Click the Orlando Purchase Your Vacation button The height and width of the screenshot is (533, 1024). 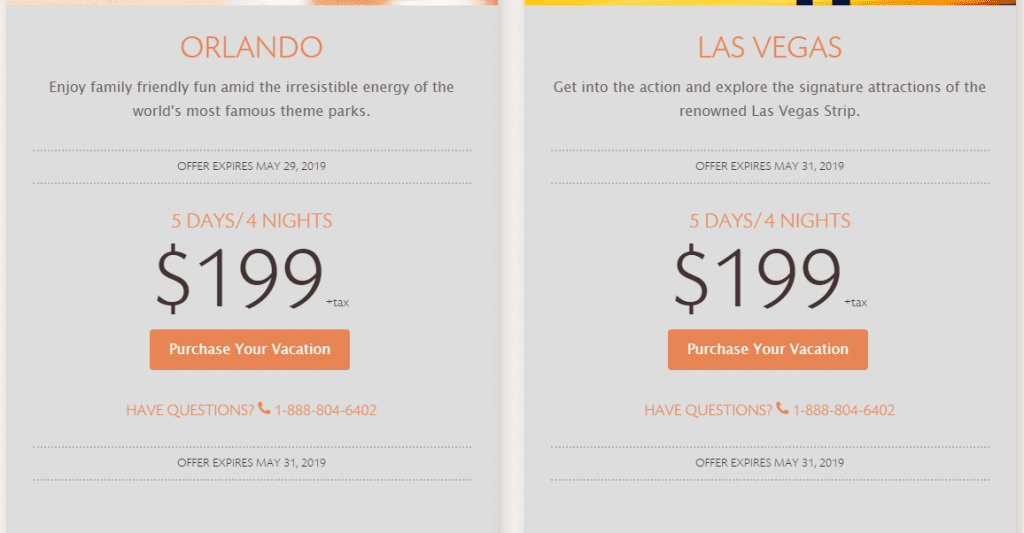pos(249,349)
